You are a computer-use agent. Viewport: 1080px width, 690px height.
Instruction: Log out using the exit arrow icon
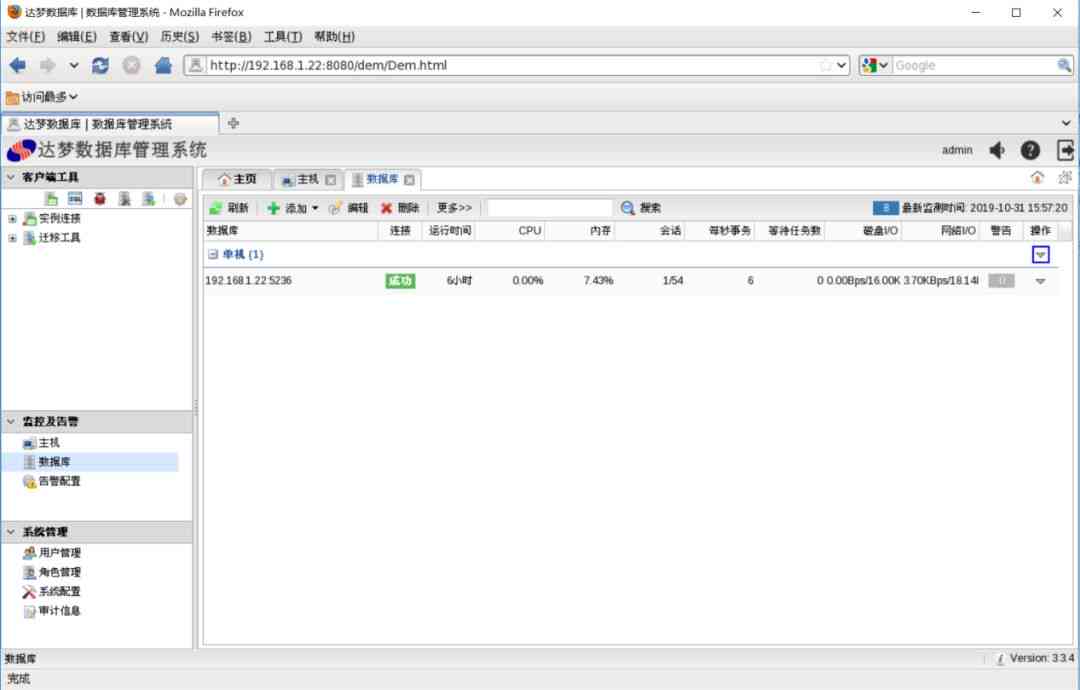1066,150
